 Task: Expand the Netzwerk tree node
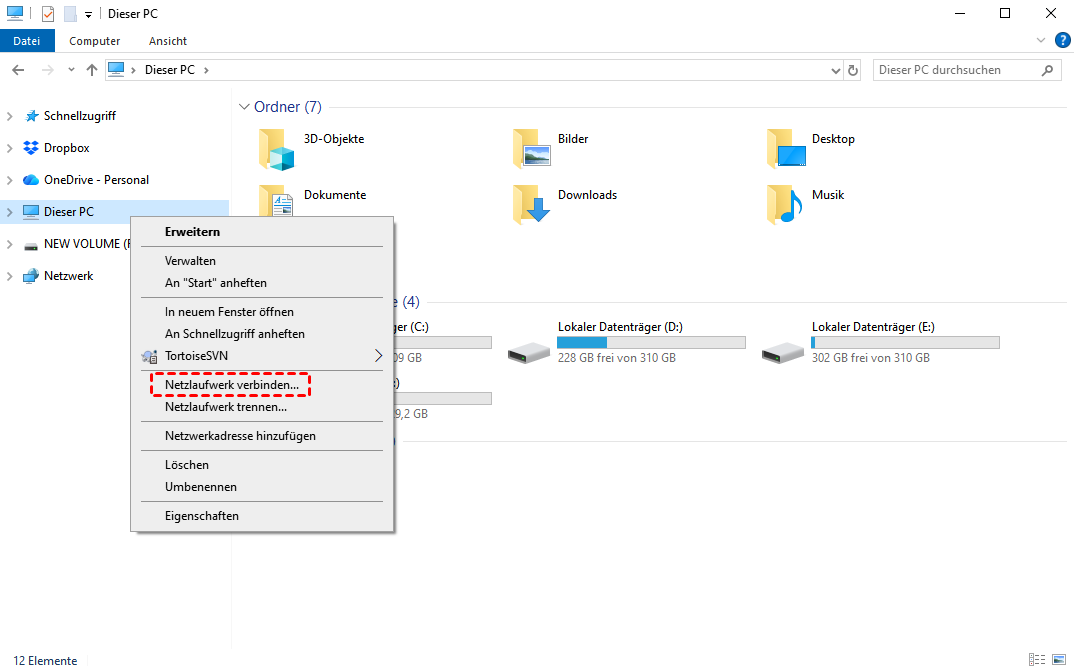pyautogui.click(x=10, y=276)
